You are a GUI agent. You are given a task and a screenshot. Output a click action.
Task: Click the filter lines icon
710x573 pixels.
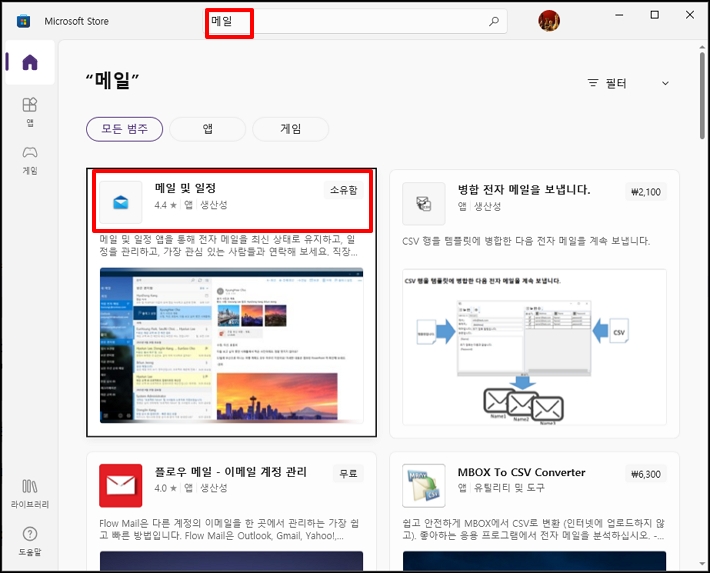click(x=593, y=83)
